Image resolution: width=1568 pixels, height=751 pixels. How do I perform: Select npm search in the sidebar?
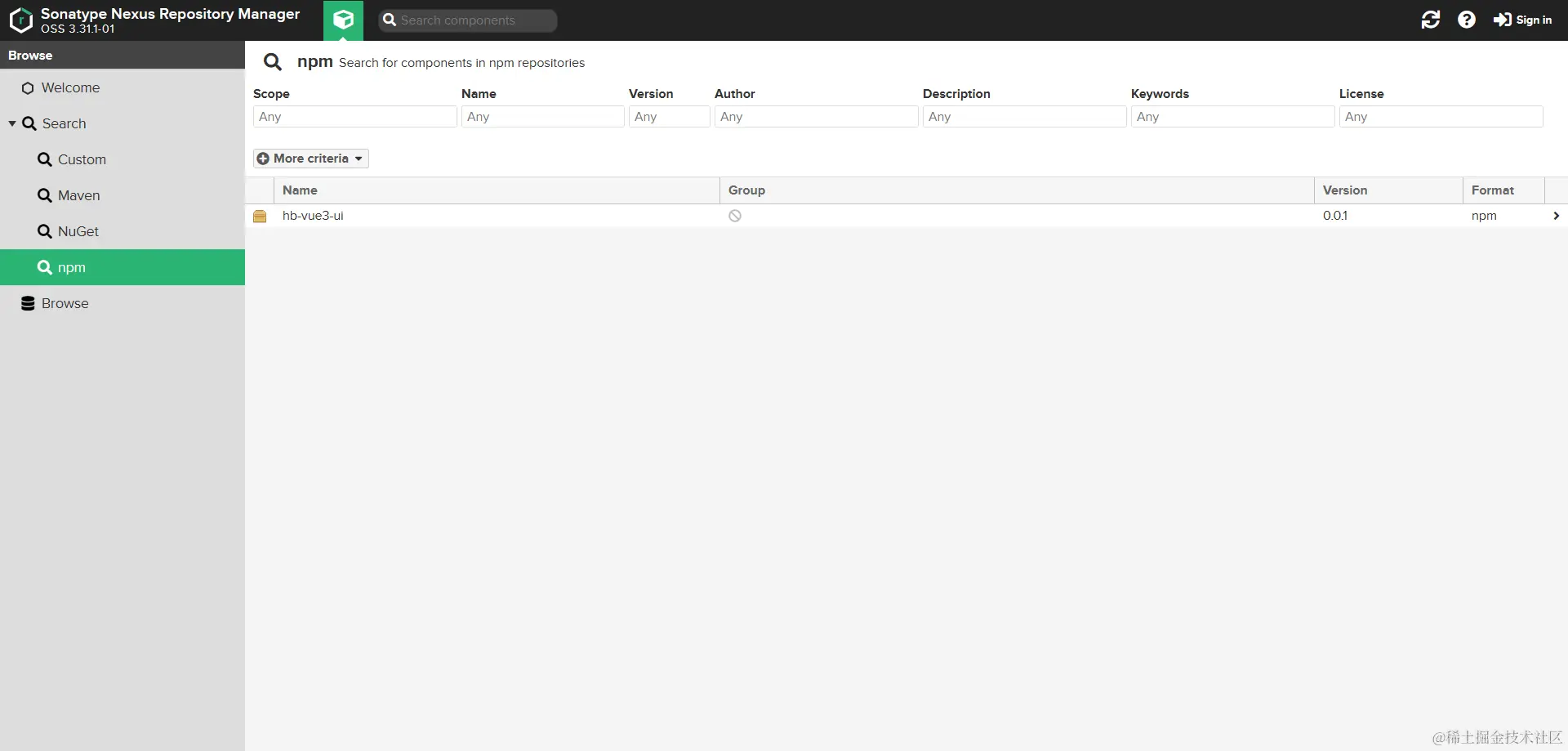tap(122, 267)
